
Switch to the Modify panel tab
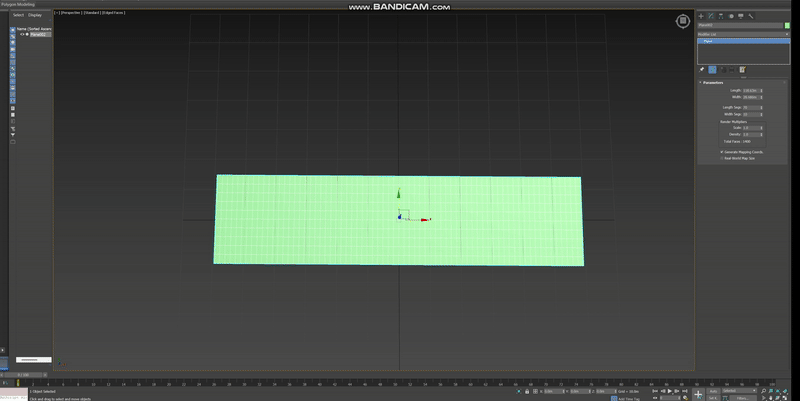click(711, 16)
